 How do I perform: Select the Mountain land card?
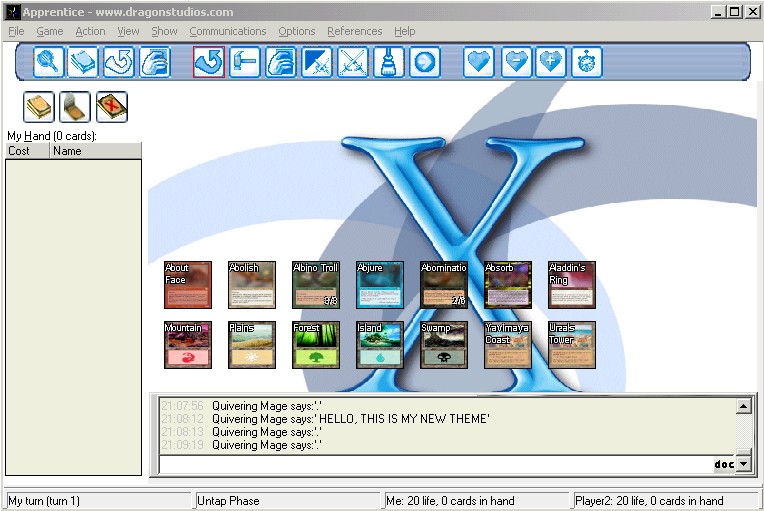[x=188, y=345]
